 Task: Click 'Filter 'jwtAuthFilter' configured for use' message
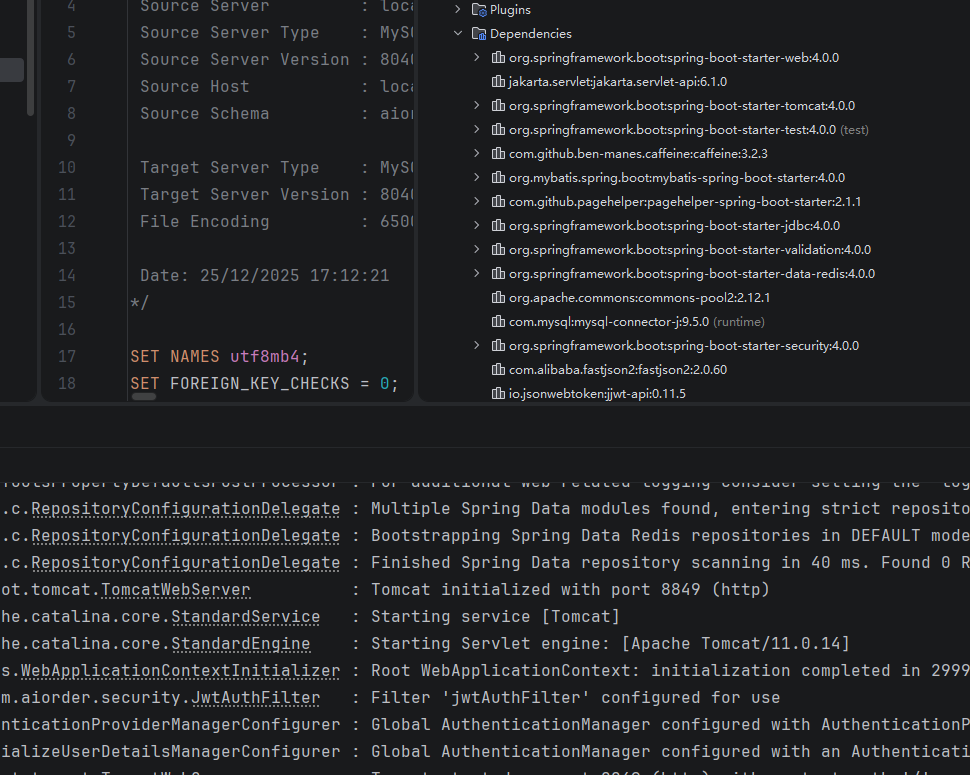click(x=575, y=698)
